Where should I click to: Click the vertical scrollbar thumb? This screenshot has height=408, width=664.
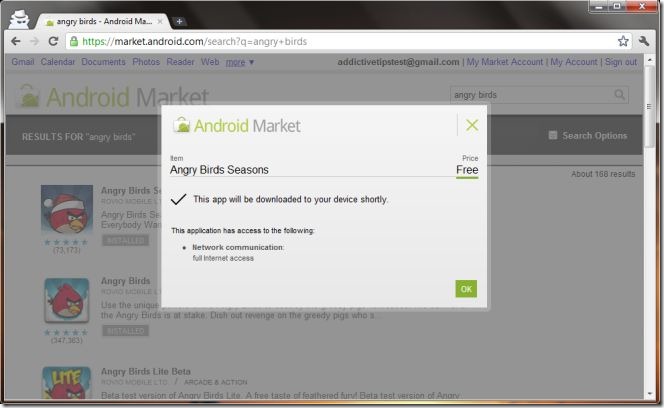(649, 106)
